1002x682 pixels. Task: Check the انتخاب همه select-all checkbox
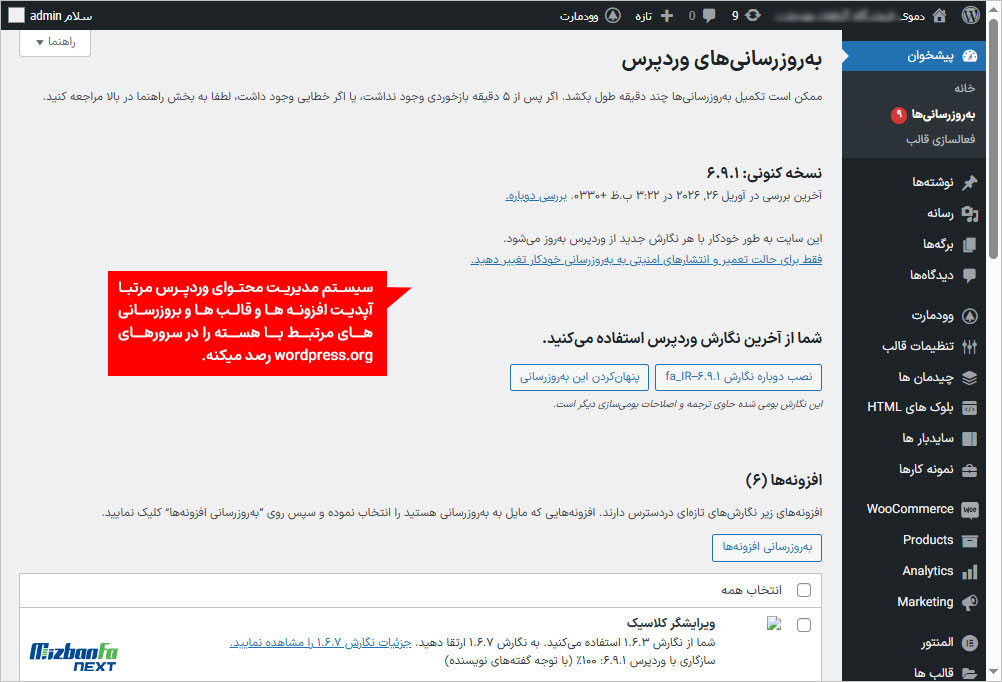point(805,590)
